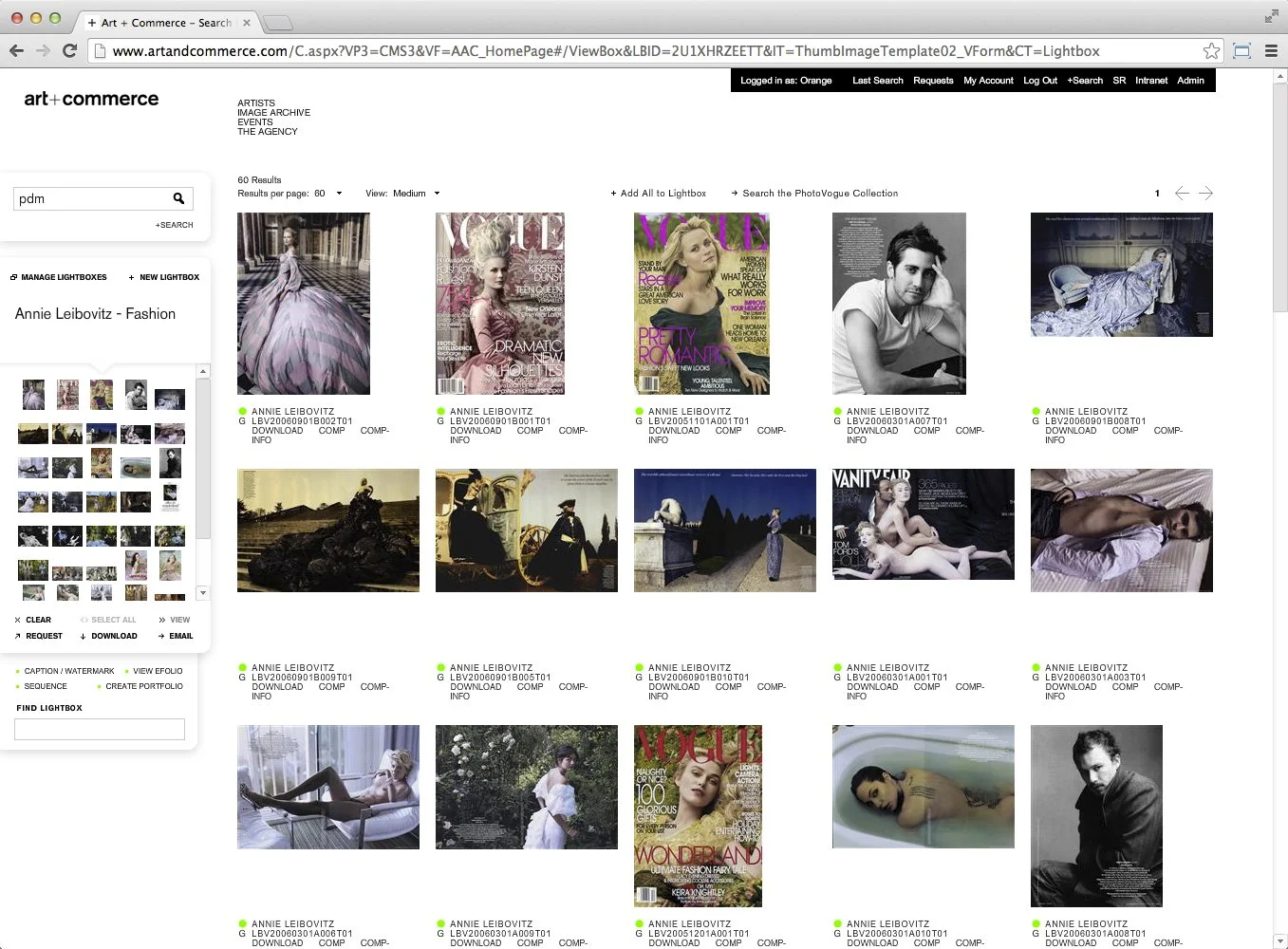Open the Wonderland Vogue cover thumbnail
This screenshot has width=1288, height=949.
pyautogui.click(x=698, y=816)
